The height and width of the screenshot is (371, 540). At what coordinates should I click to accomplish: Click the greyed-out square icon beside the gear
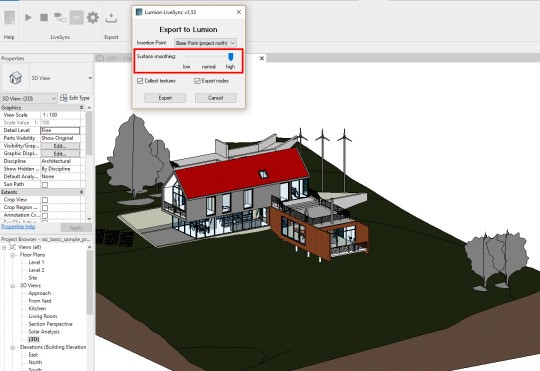pyautogui.click(x=76, y=17)
